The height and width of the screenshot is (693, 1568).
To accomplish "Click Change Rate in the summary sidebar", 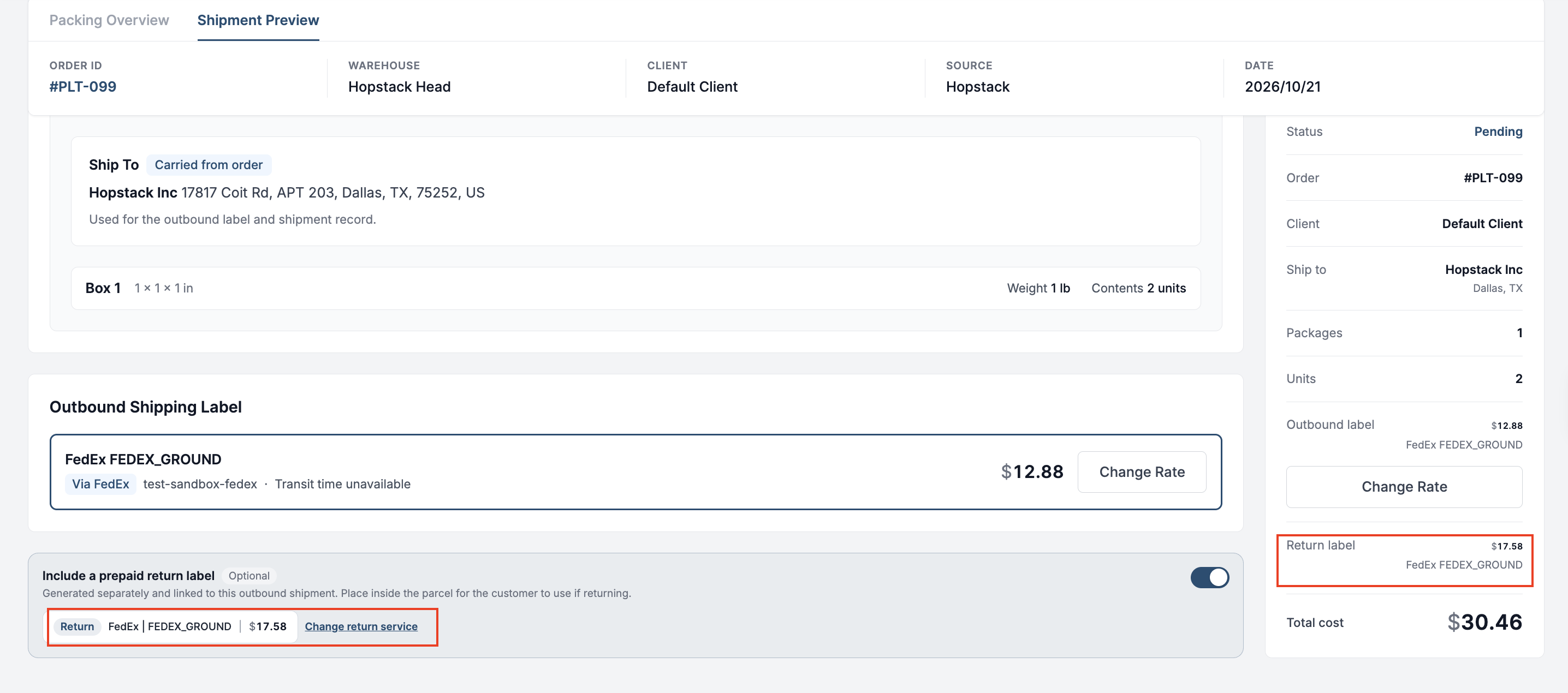I will tap(1404, 486).
